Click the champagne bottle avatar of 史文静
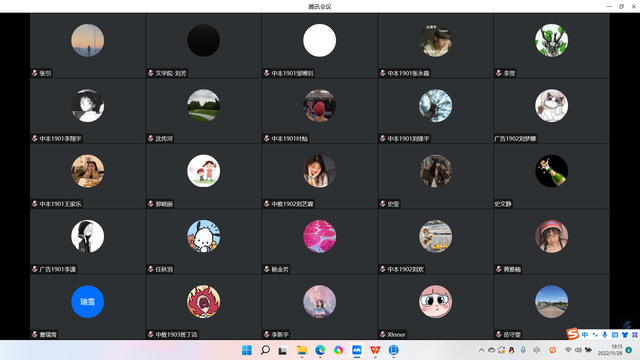This screenshot has height=360, width=640. click(551, 171)
